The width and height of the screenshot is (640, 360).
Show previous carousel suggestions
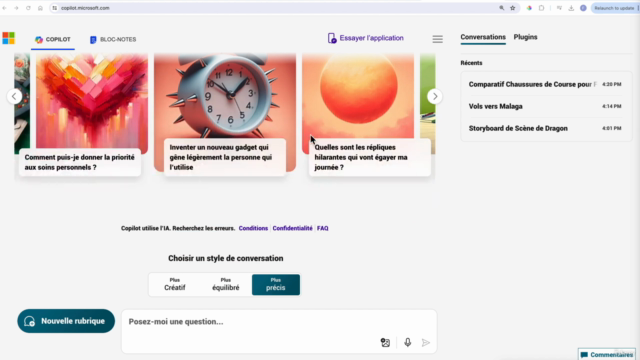14,96
